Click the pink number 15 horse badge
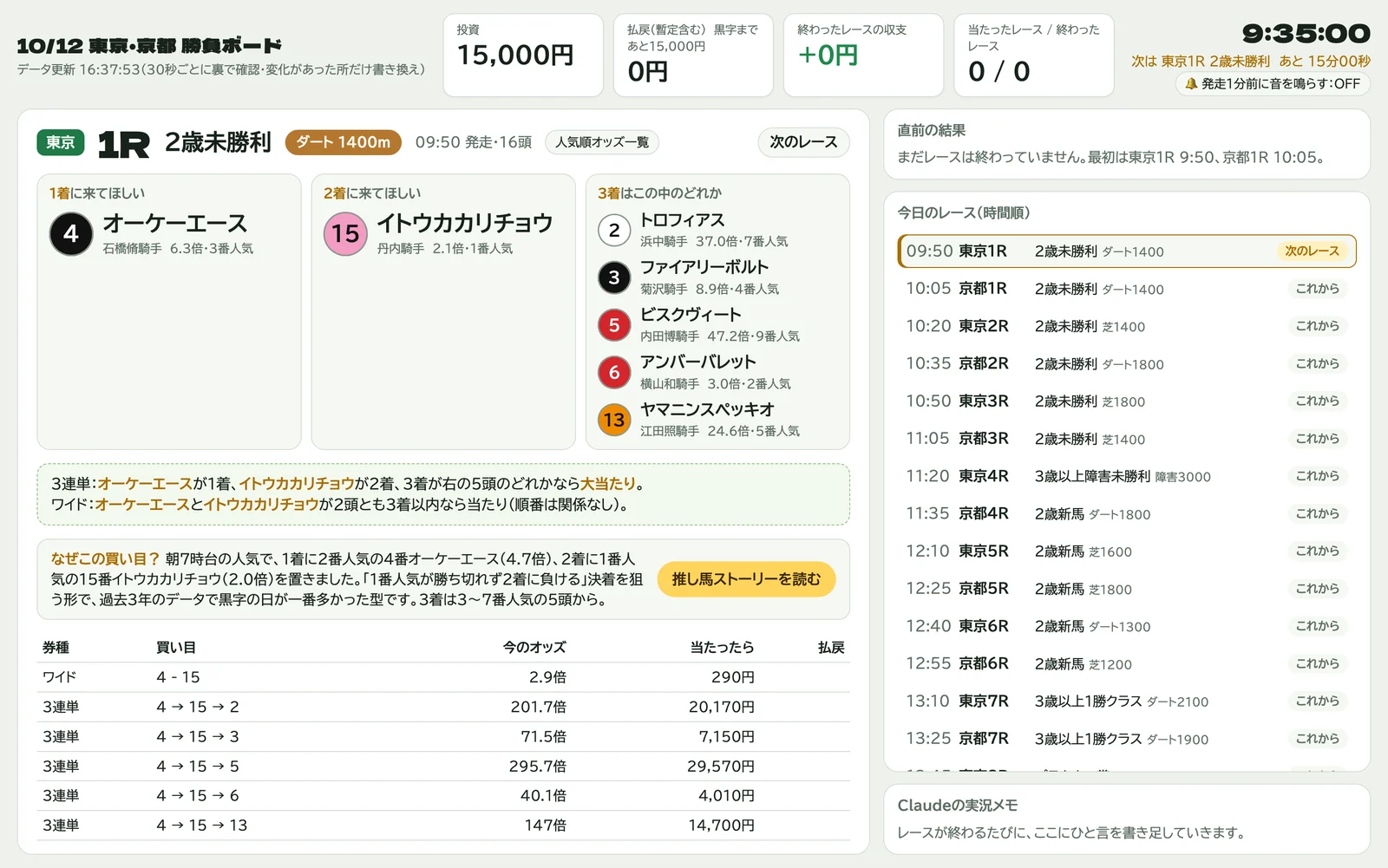The height and width of the screenshot is (868, 1388). (345, 233)
